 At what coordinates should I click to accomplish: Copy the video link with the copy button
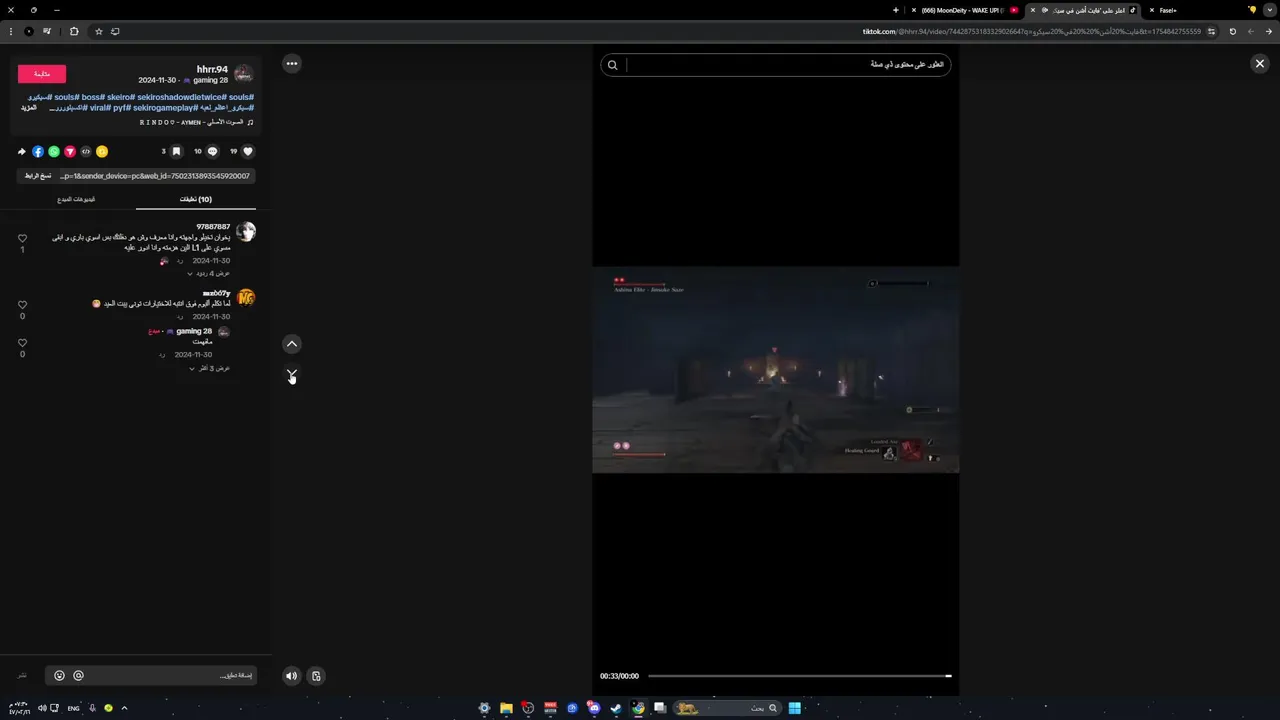coord(38,176)
